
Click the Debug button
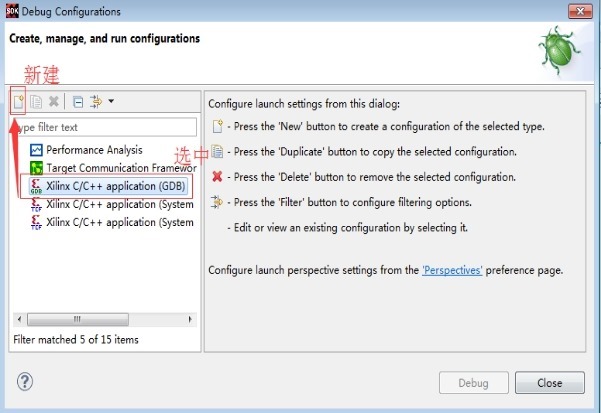click(x=474, y=382)
